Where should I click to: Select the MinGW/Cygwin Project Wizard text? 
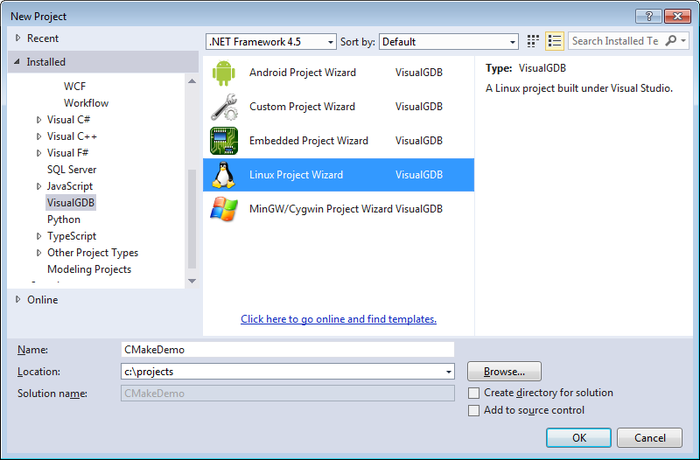pos(321,209)
